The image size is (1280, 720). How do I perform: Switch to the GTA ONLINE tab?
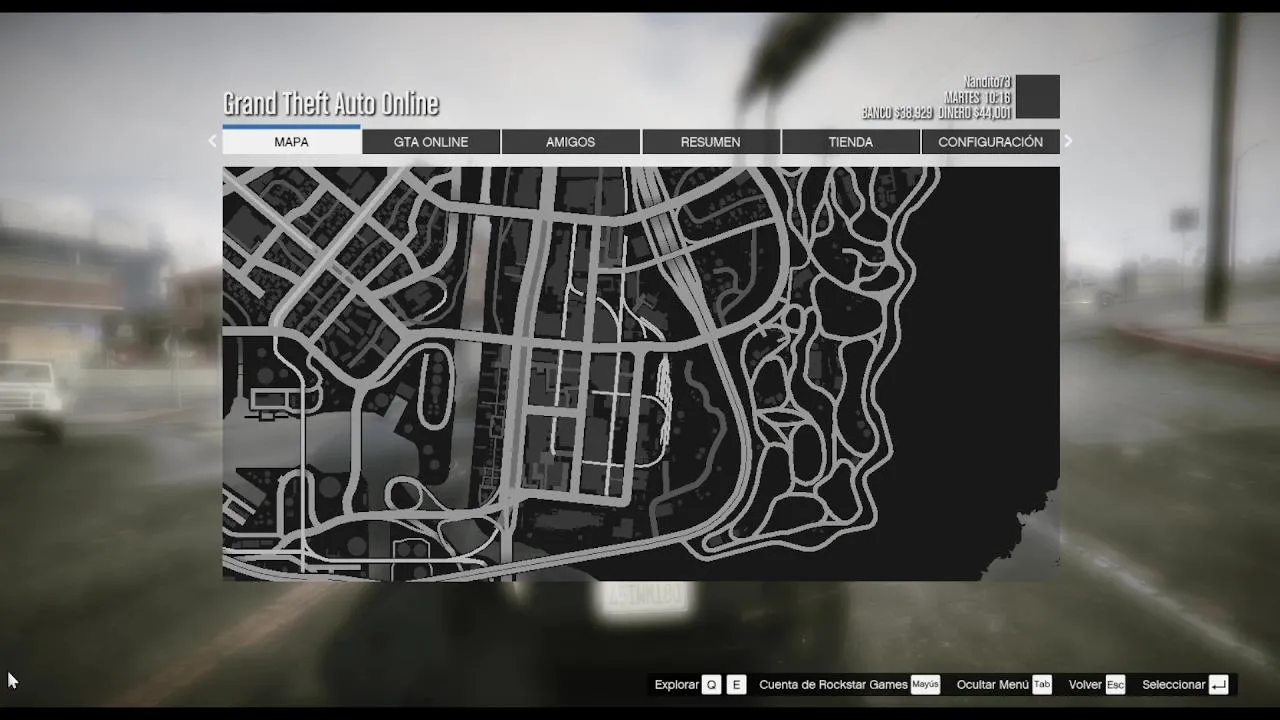click(x=431, y=142)
